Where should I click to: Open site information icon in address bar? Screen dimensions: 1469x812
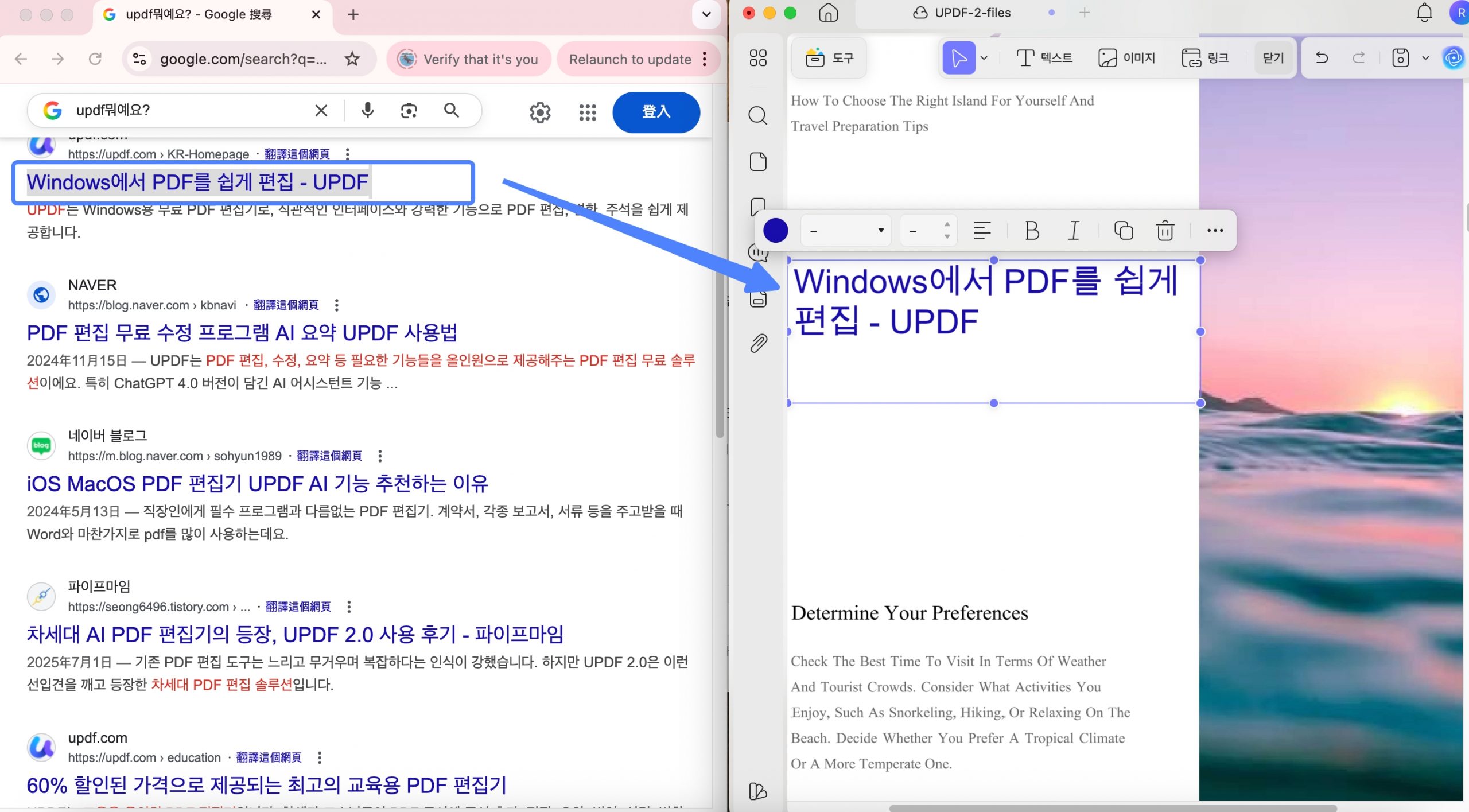pos(139,59)
